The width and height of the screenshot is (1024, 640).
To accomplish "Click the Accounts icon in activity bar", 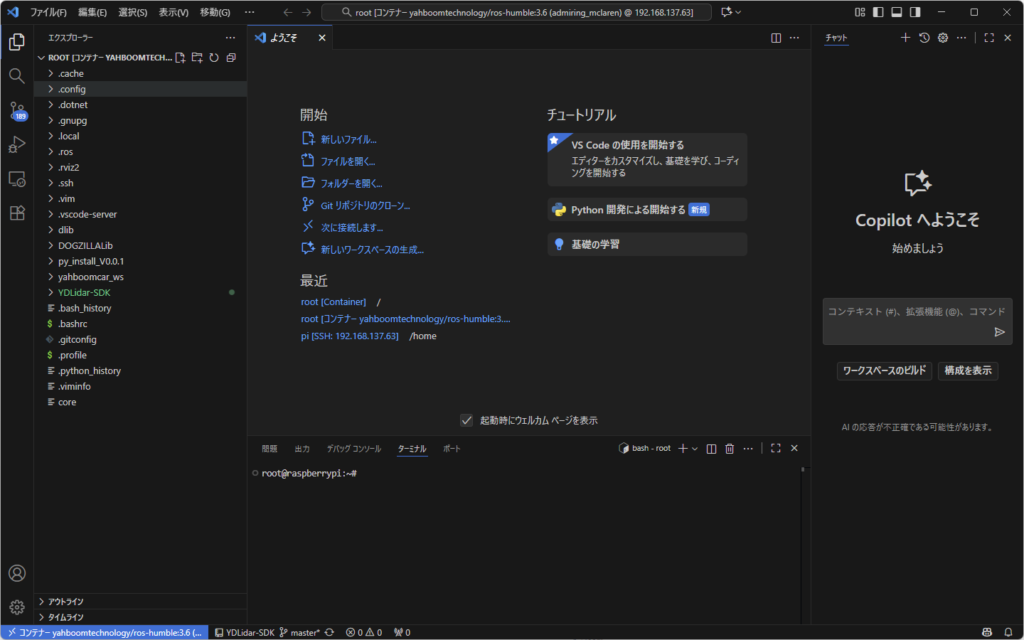I will tap(16, 573).
